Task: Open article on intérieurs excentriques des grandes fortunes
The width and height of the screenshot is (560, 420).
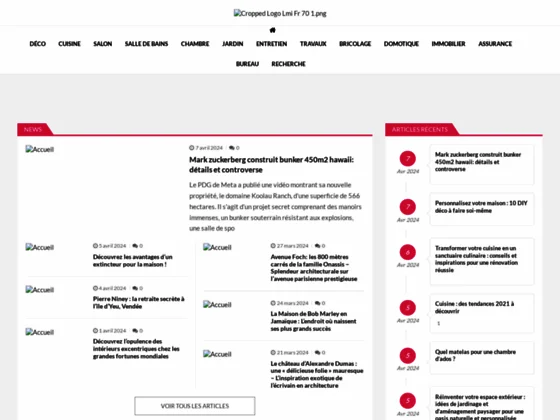Action: [136, 349]
